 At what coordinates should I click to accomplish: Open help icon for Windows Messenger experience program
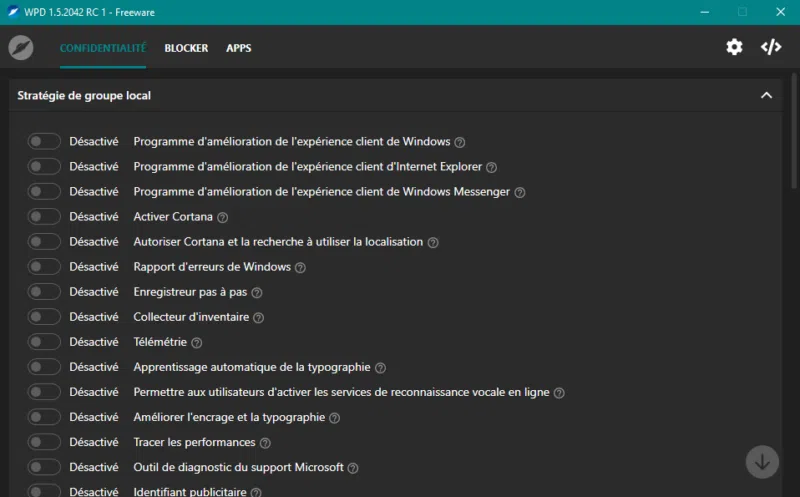(x=519, y=192)
